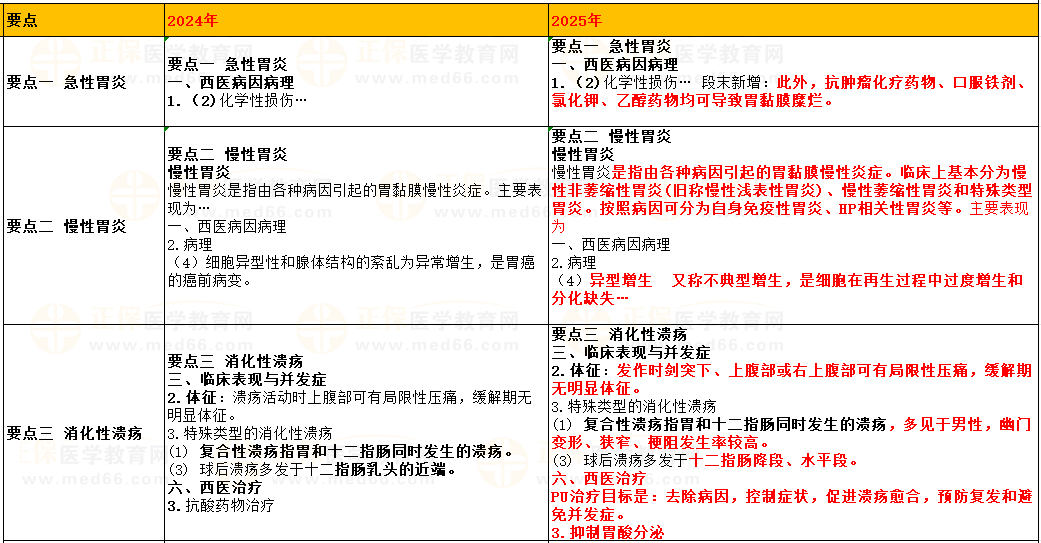Click the "要点二 慢性胃炎" row label

pos(66,226)
